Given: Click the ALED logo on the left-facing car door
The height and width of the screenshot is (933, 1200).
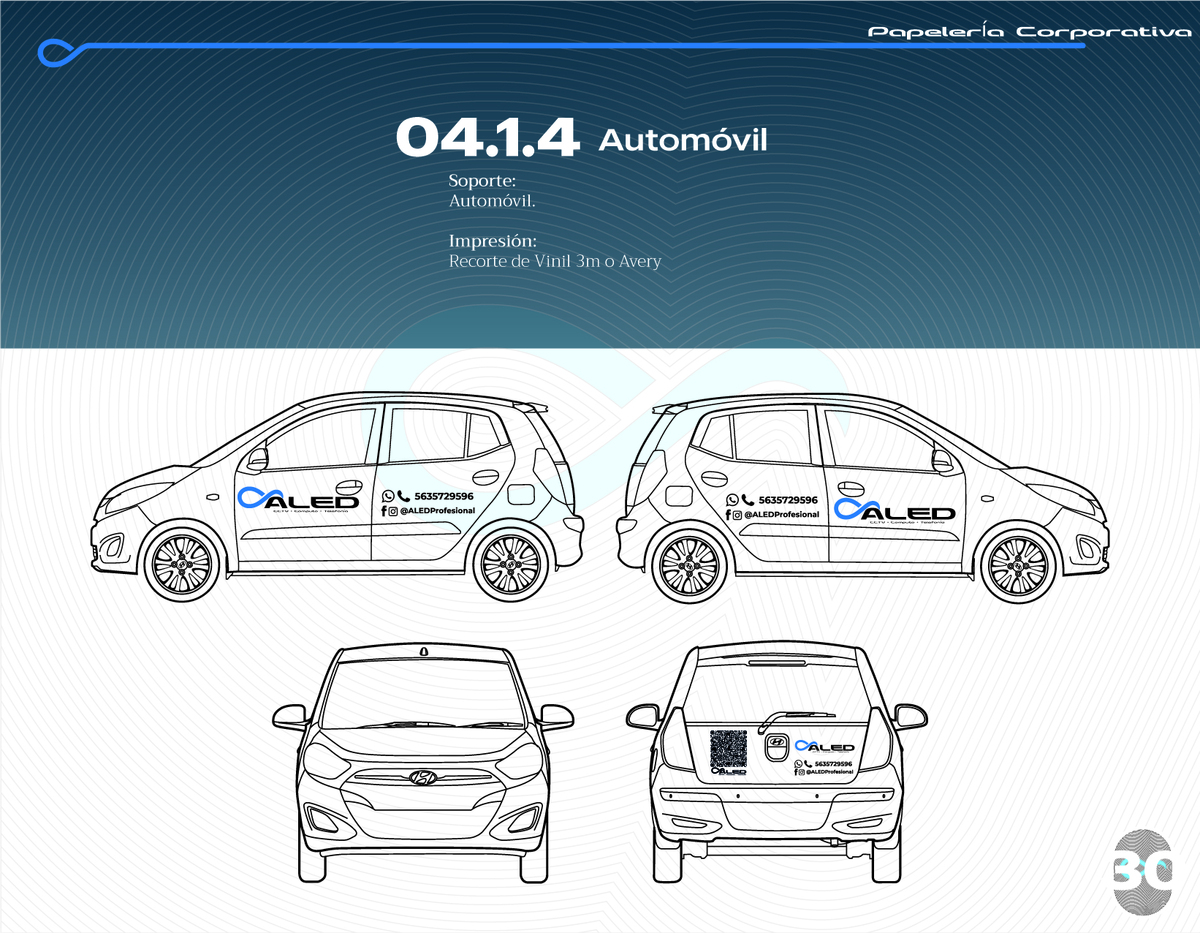Looking at the screenshot, I should point(297,499).
